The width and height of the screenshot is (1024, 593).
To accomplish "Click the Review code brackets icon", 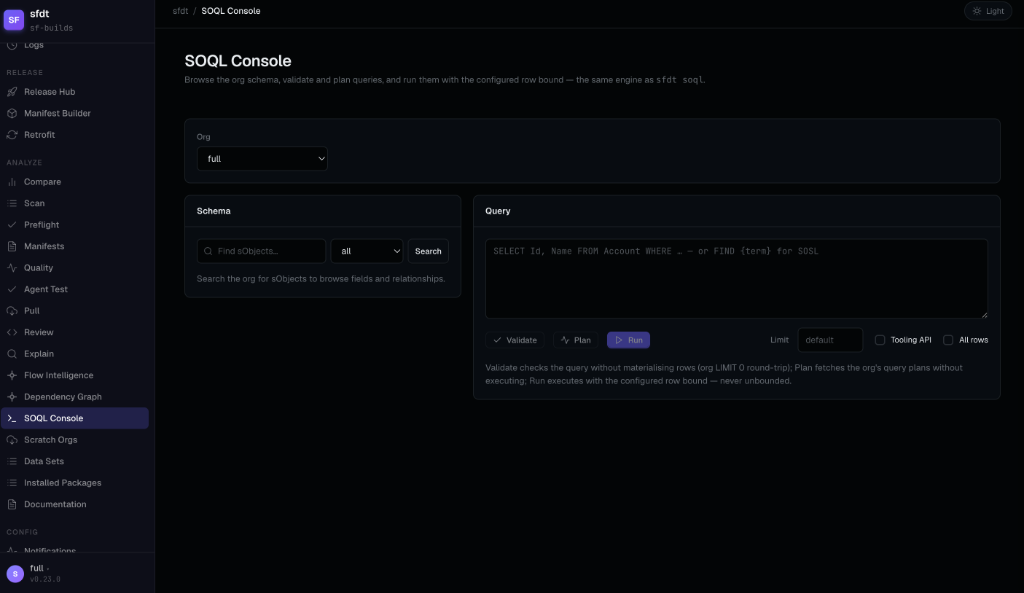I will pyautogui.click(x=12, y=332).
